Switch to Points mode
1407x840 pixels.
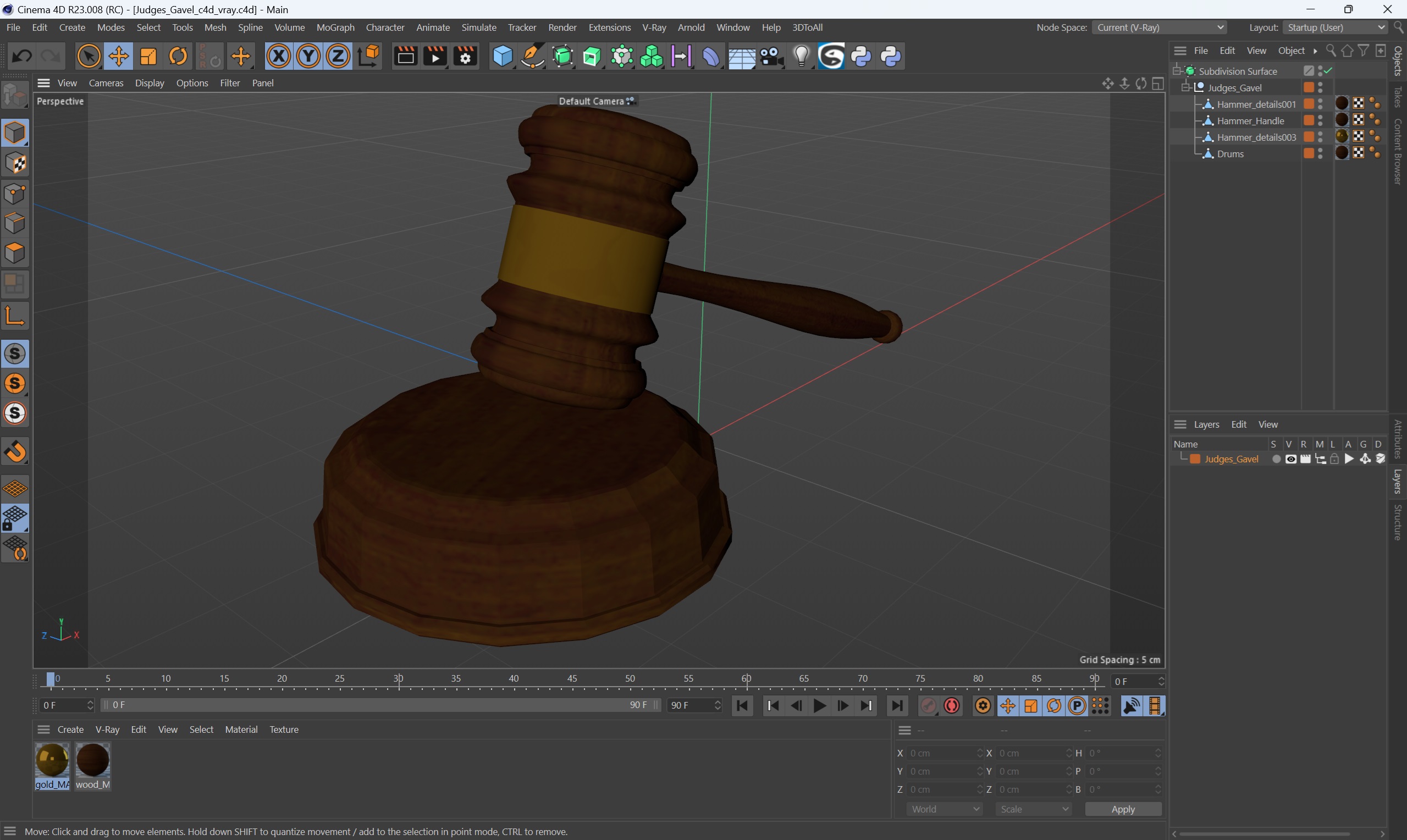[x=15, y=194]
